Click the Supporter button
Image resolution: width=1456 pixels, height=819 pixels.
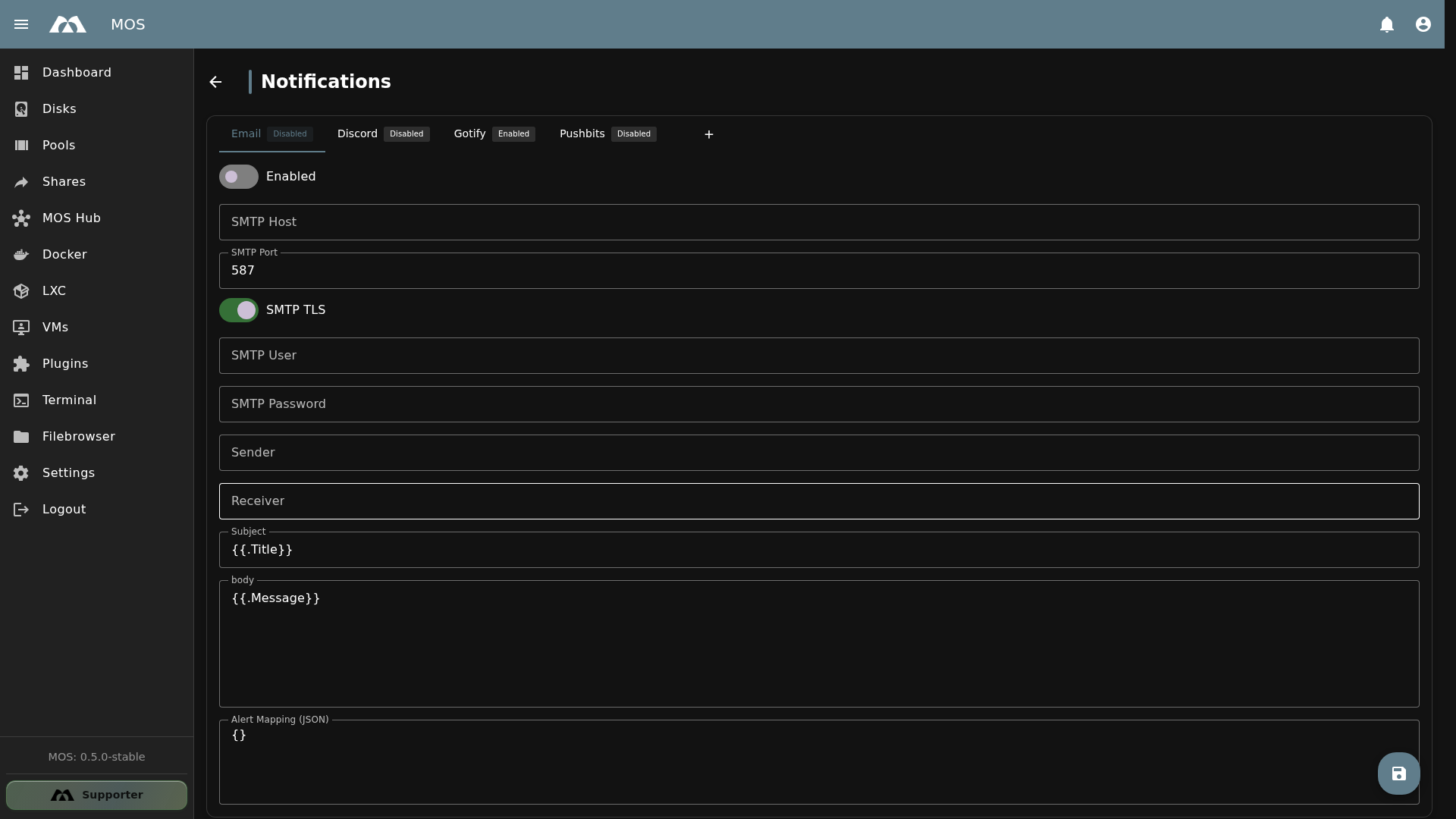96,795
